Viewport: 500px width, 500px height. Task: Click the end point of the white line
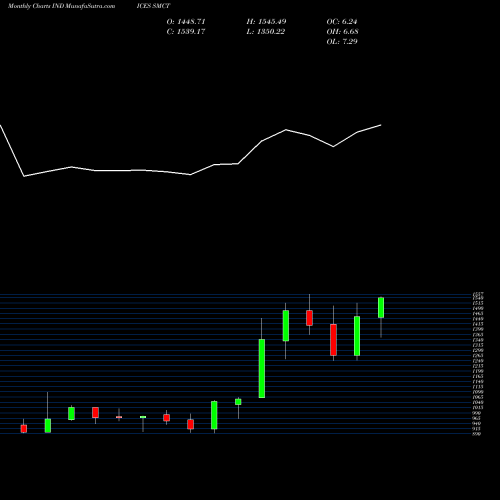tap(381, 125)
